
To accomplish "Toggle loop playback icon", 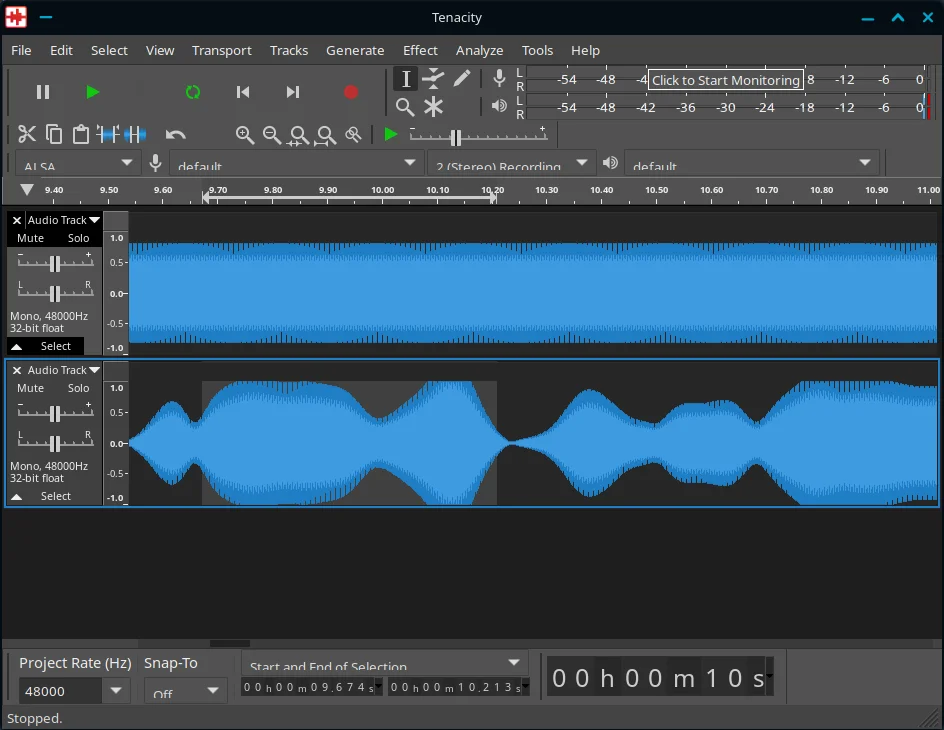I will (193, 92).
